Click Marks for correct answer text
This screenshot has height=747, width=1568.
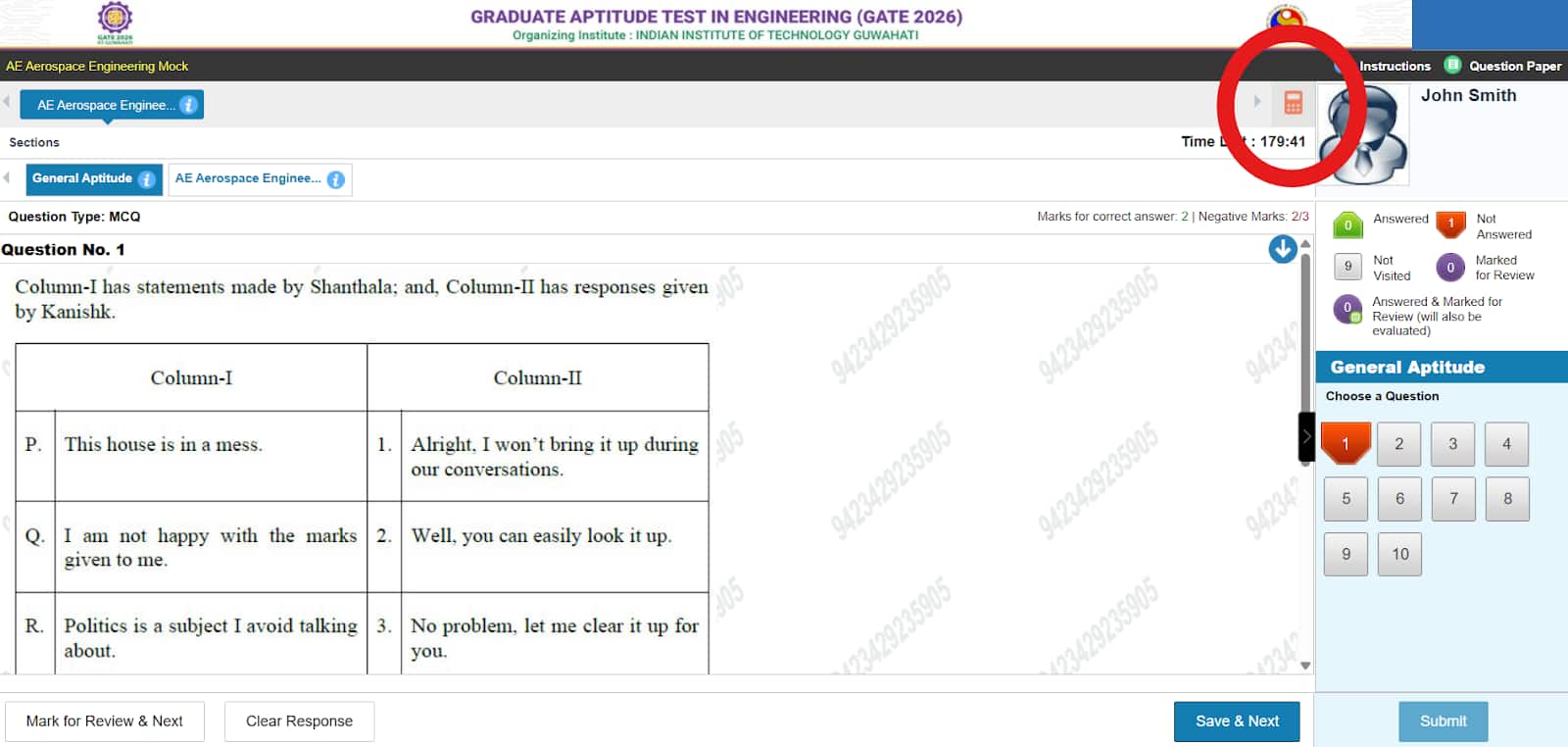[x=1112, y=217]
